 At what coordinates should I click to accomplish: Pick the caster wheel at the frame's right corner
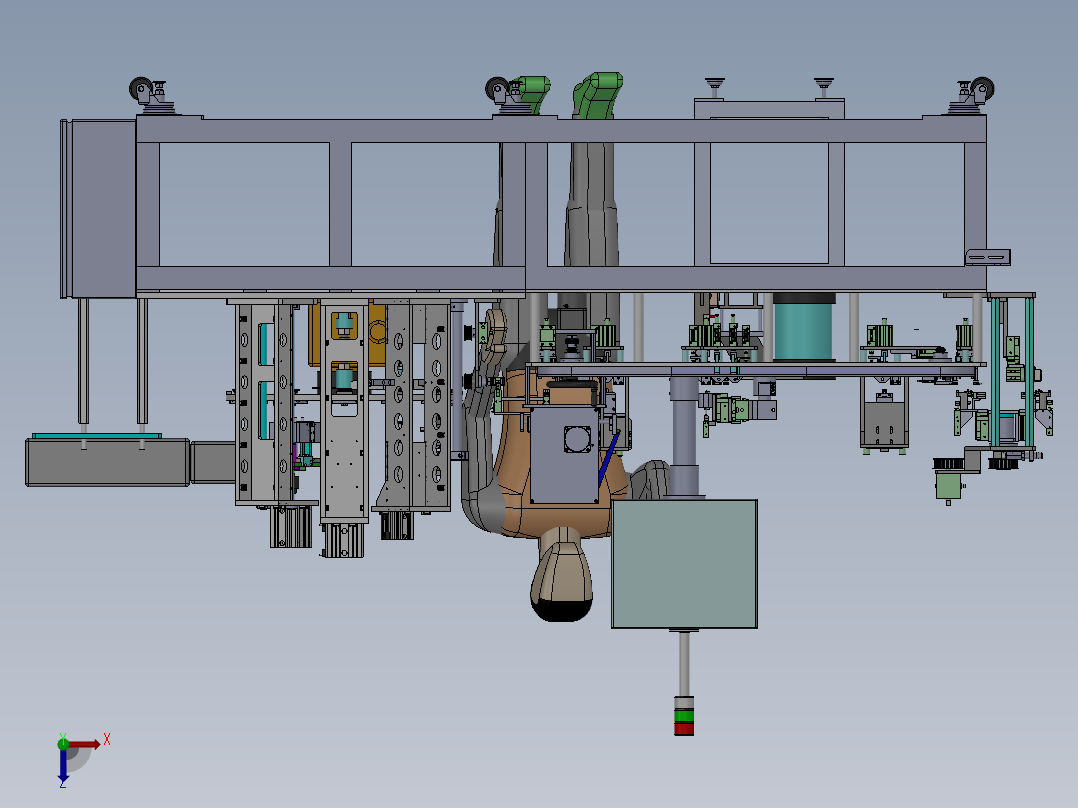[982, 89]
